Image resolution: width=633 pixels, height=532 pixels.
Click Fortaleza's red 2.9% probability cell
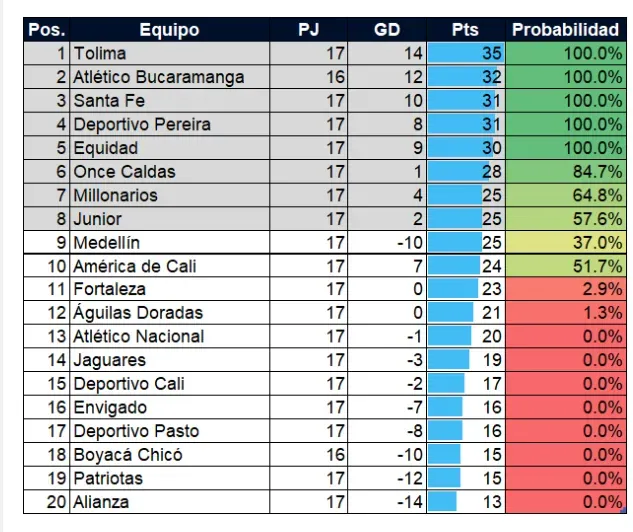tap(565, 290)
